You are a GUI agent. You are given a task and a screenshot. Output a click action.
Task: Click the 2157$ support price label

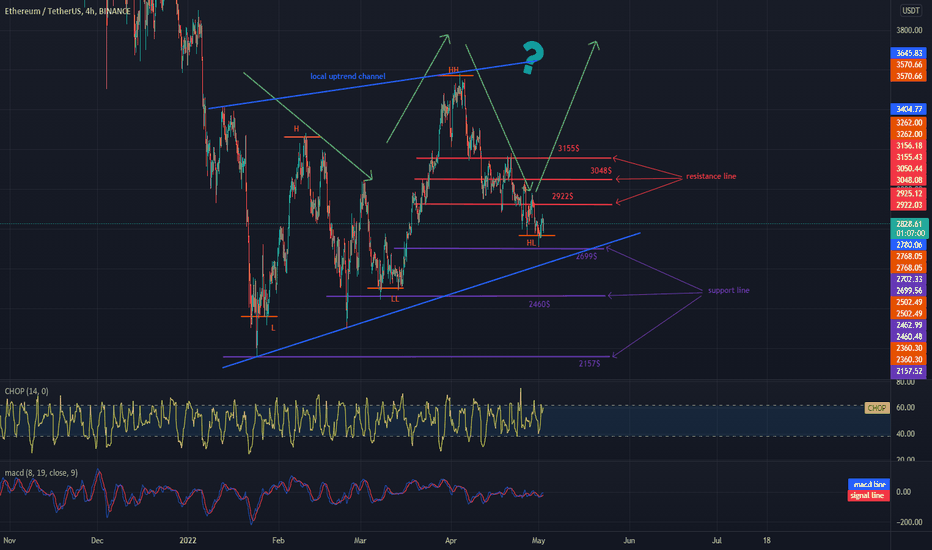[589, 363]
